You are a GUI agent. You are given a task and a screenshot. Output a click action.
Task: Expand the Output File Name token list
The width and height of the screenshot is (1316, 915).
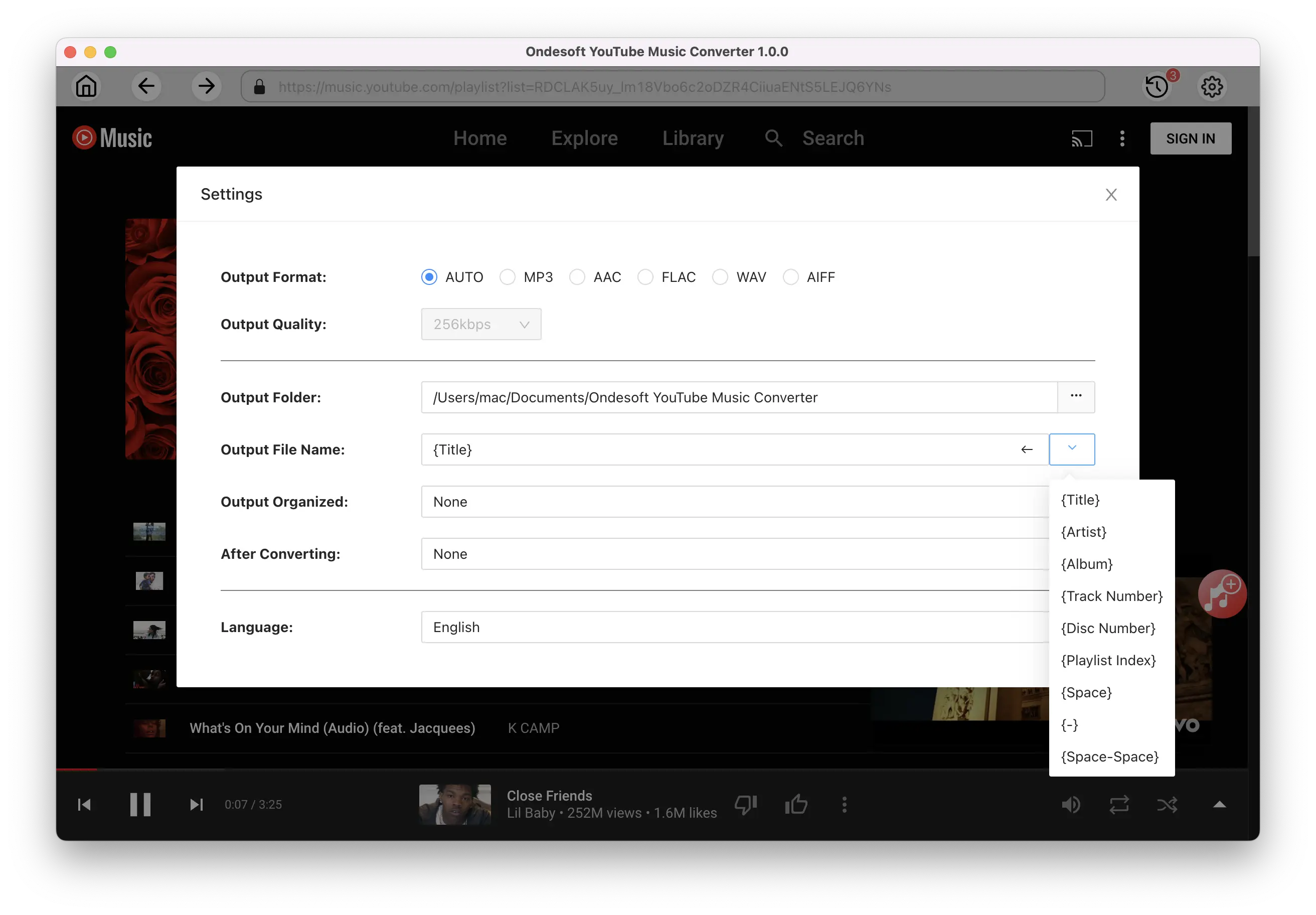[1072, 449]
